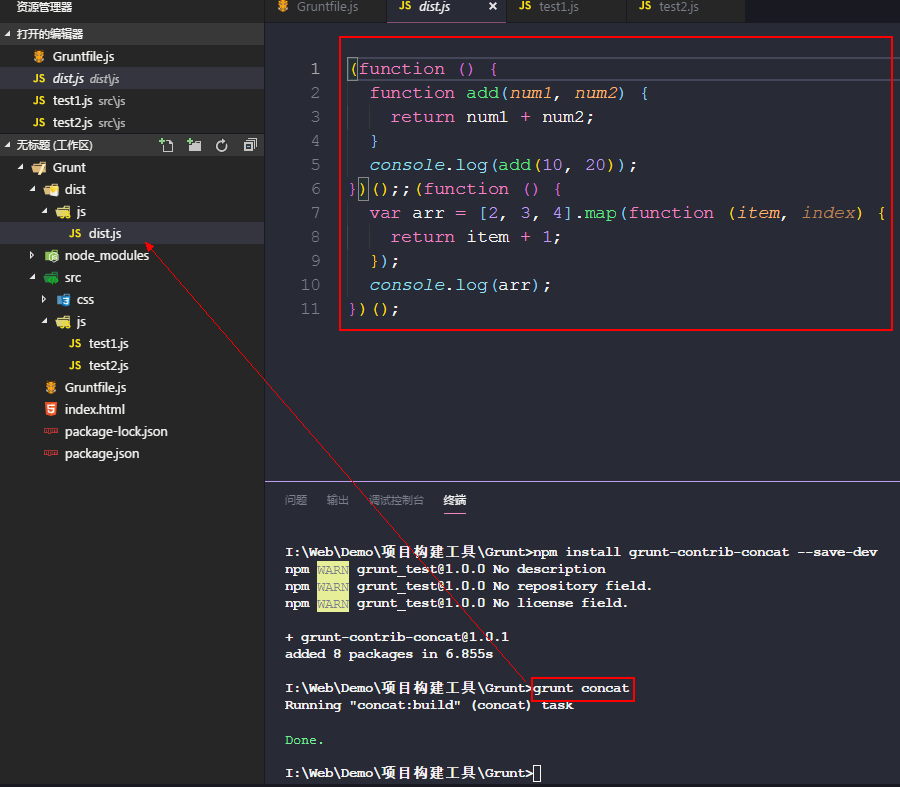Image resolution: width=900 pixels, height=787 pixels.
Task: Refresh the explorer file tree
Action: [x=222, y=145]
